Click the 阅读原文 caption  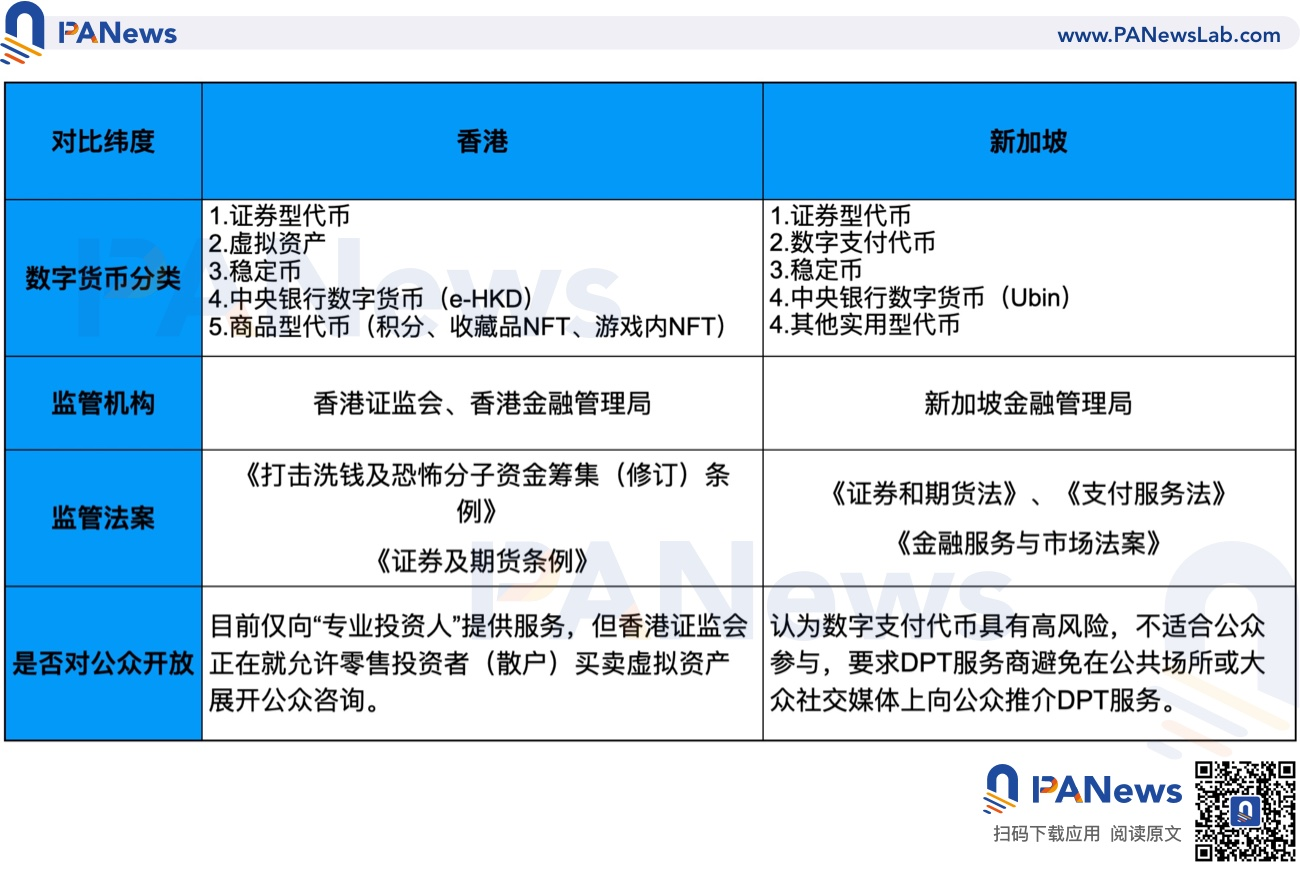pyautogui.click(x=1146, y=833)
